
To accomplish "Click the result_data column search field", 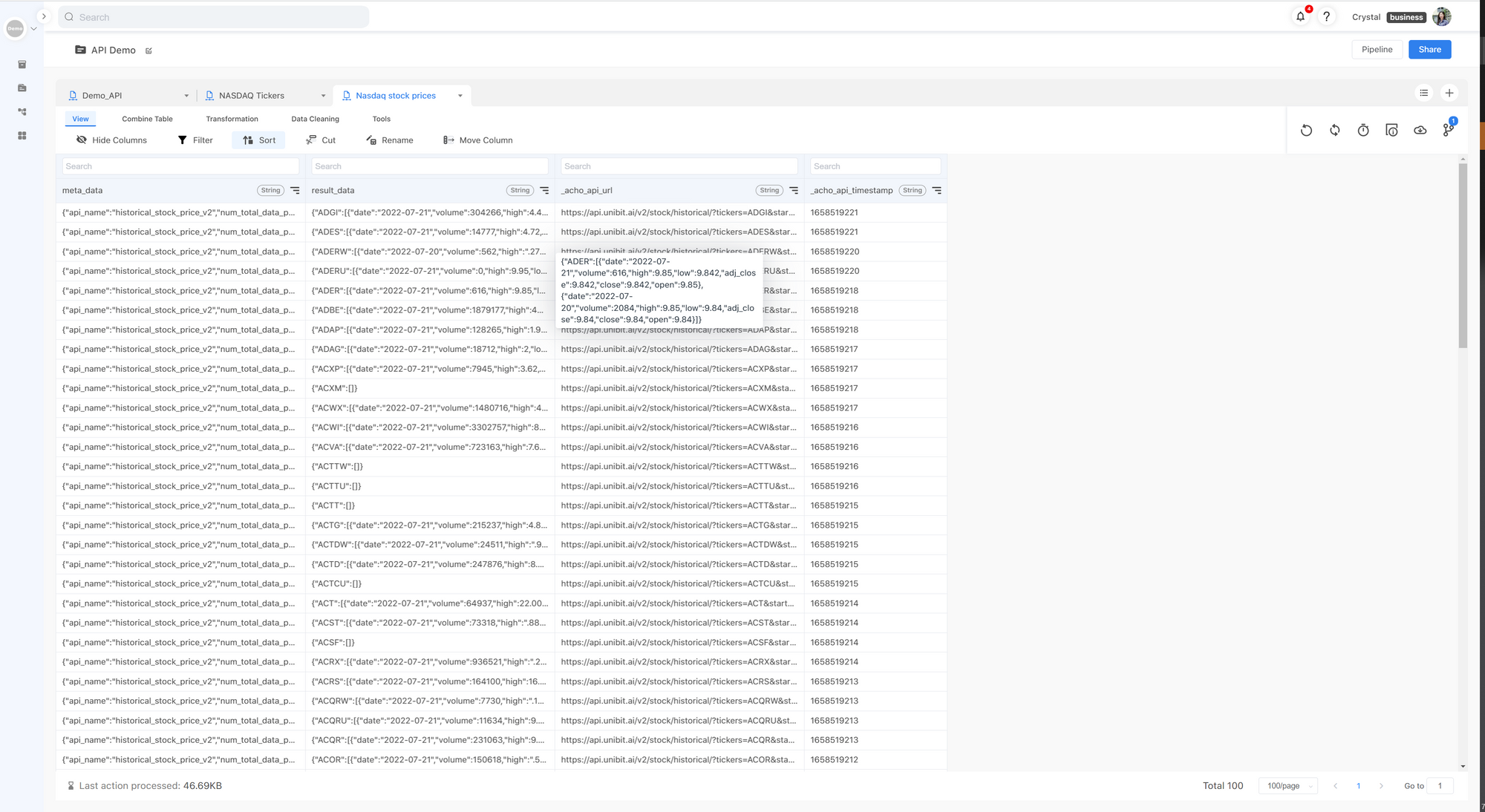I will coord(429,166).
